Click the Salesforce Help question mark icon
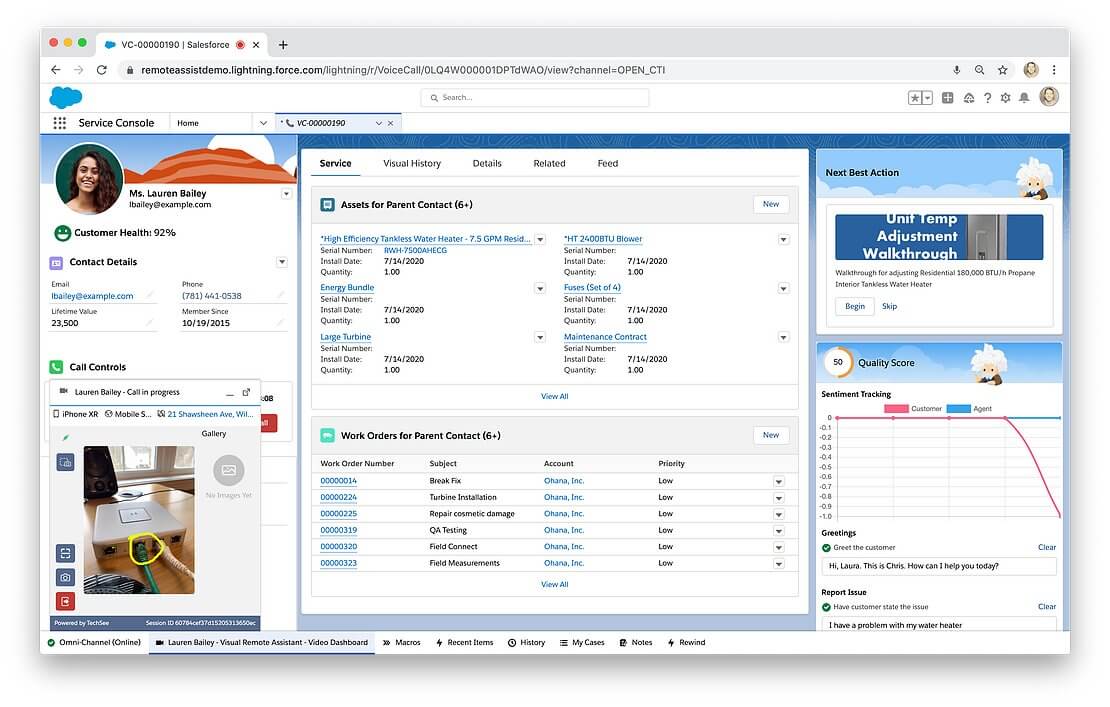1110x707 pixels. point(987,98)
